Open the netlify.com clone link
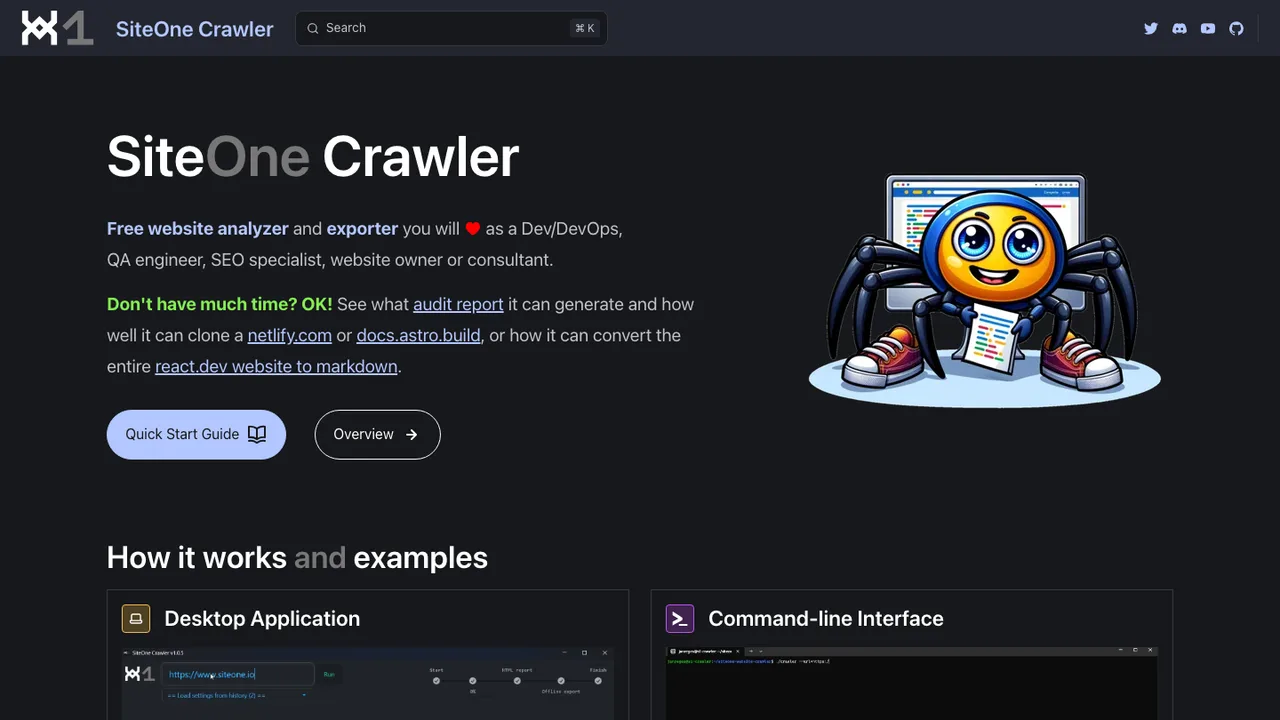 click(x=290, y=335)
